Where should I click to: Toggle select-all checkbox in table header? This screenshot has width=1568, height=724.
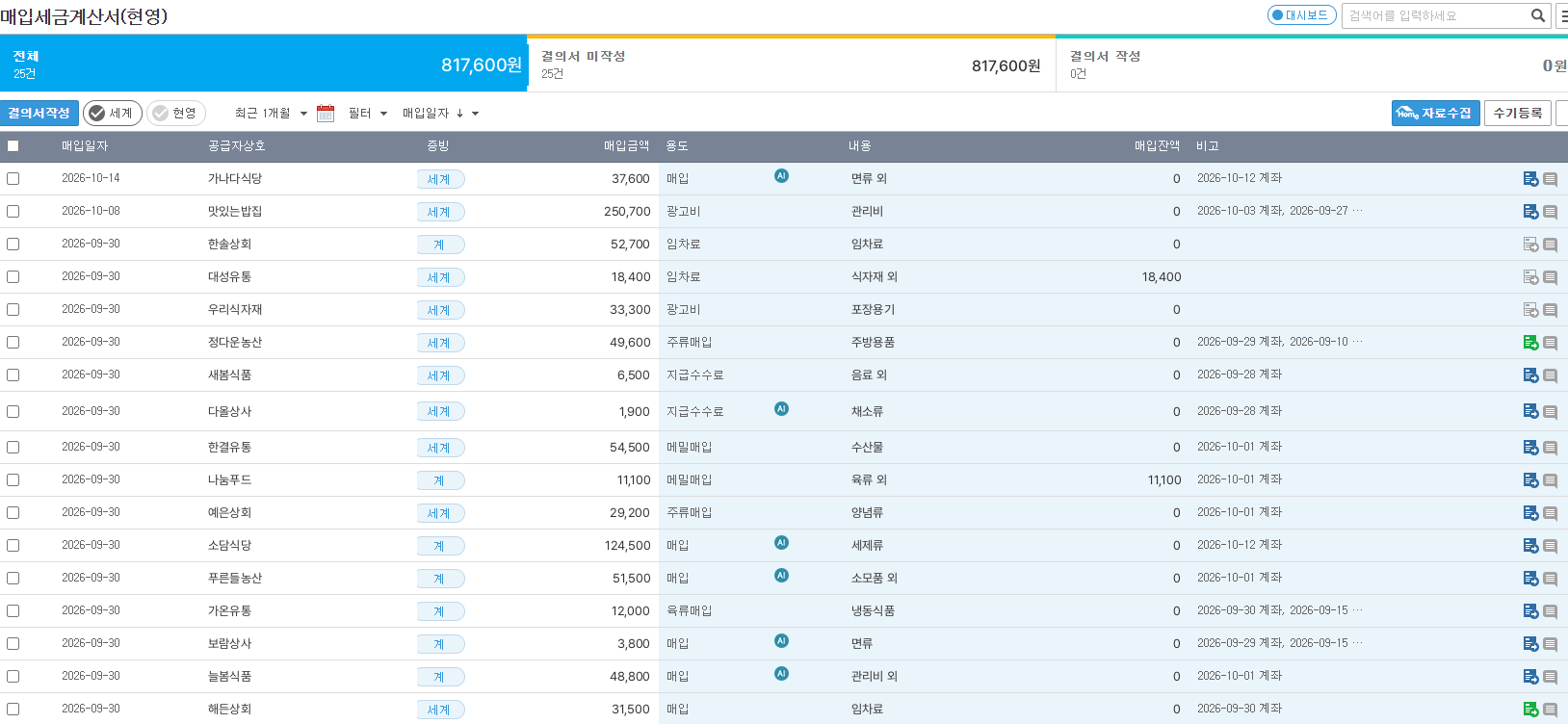(13, 146)
